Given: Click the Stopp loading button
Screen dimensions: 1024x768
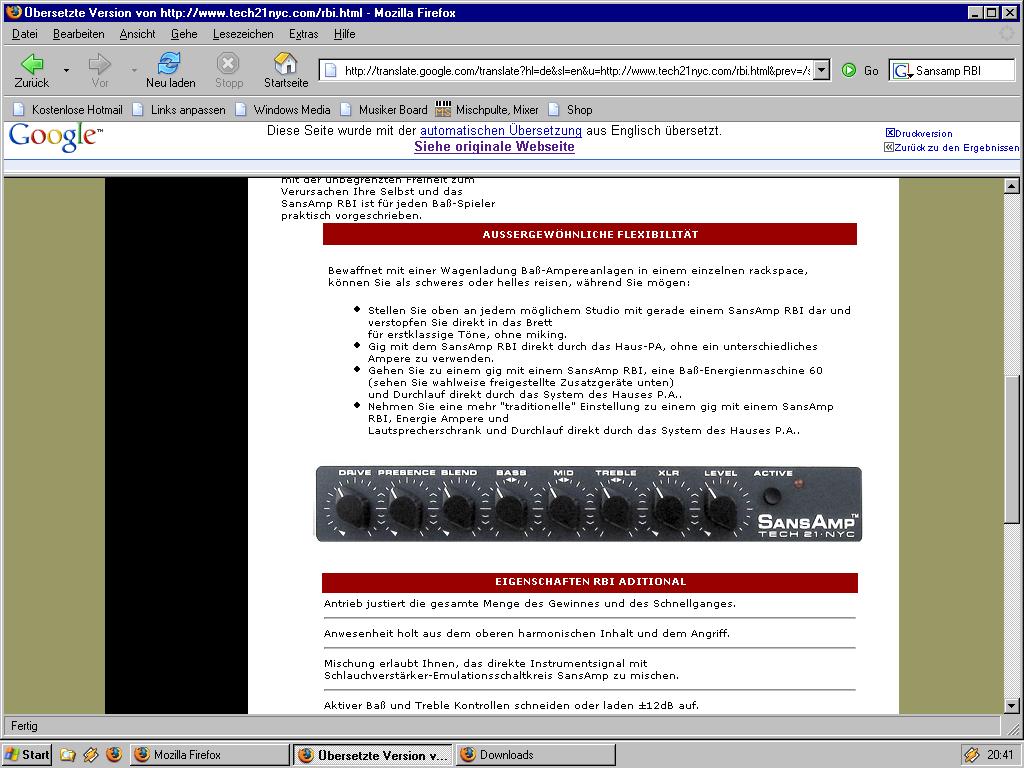Looking at the screenshot, I should tap(229, 71).
